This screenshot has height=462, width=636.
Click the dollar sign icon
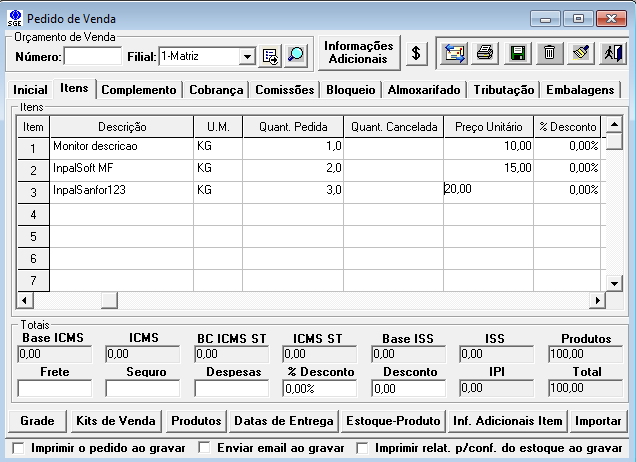point(417,53)
